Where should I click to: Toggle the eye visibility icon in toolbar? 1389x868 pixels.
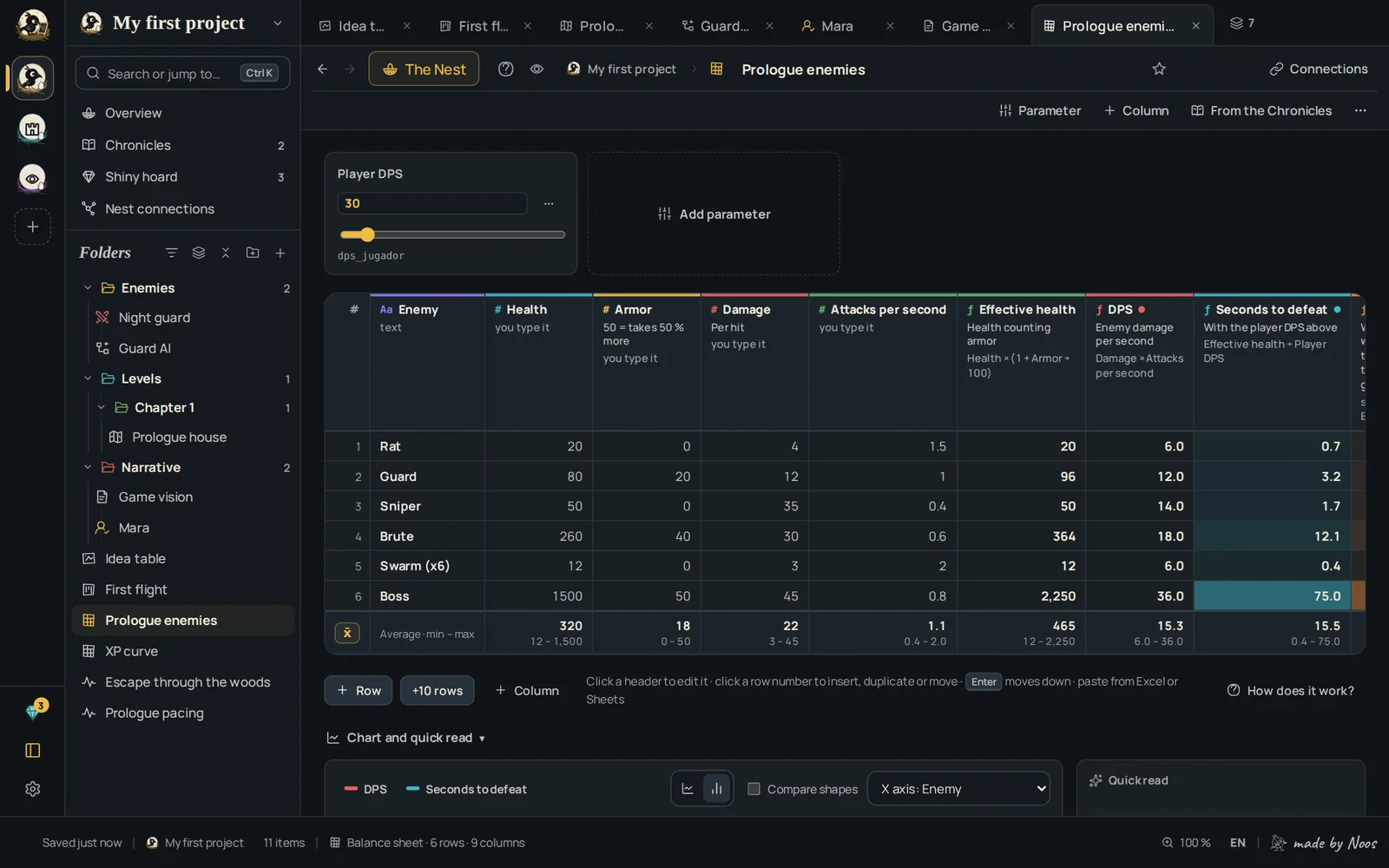(537, 69)
